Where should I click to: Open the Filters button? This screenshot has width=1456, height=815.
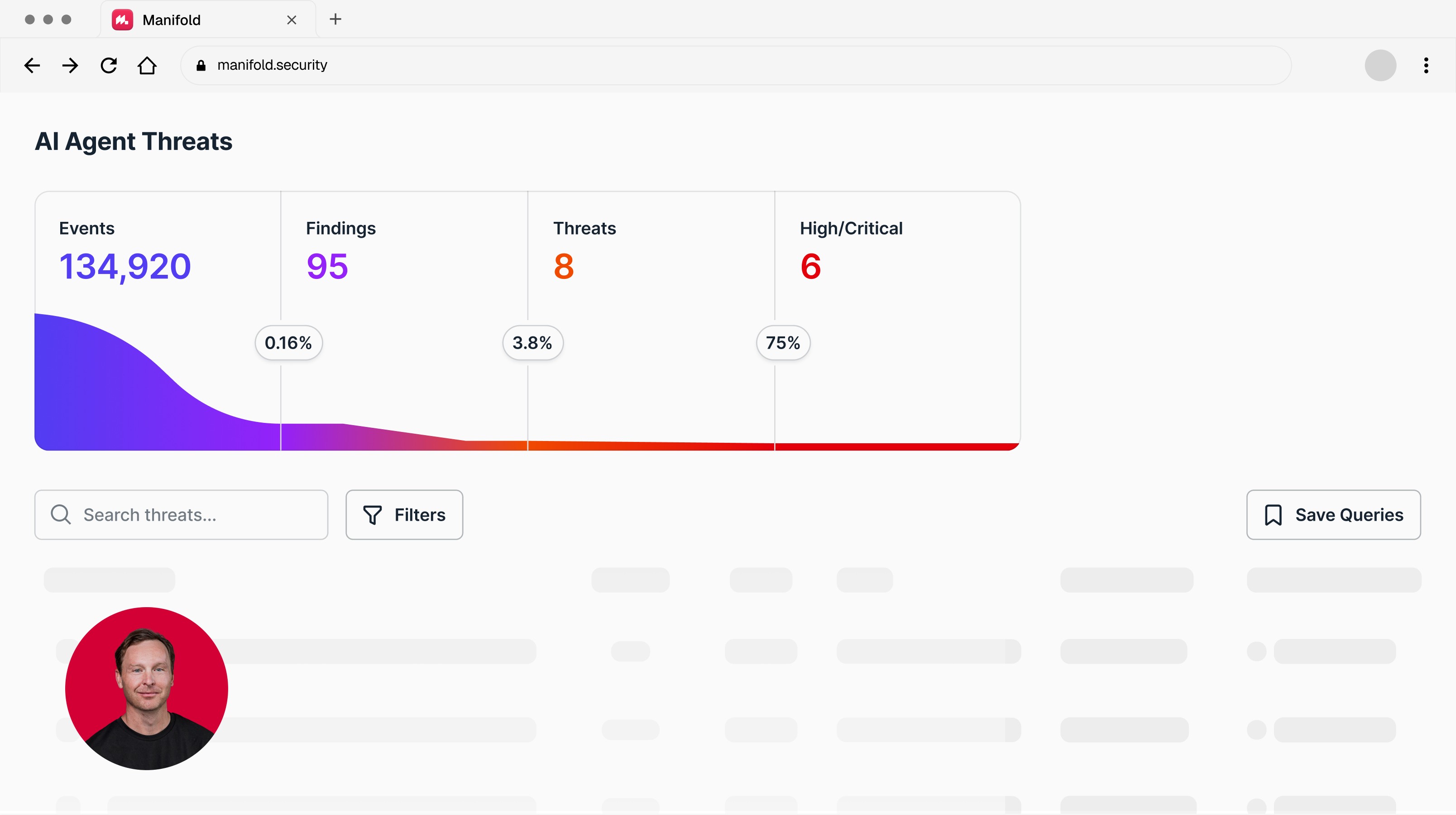click(404, 515)
